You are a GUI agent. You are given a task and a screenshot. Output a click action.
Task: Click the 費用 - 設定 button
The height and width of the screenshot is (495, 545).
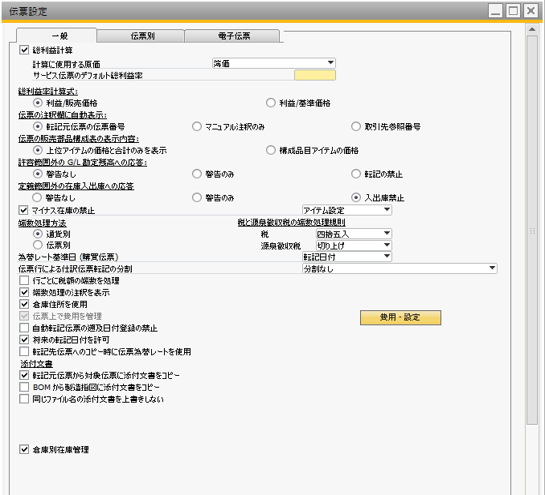coord(400,317)
